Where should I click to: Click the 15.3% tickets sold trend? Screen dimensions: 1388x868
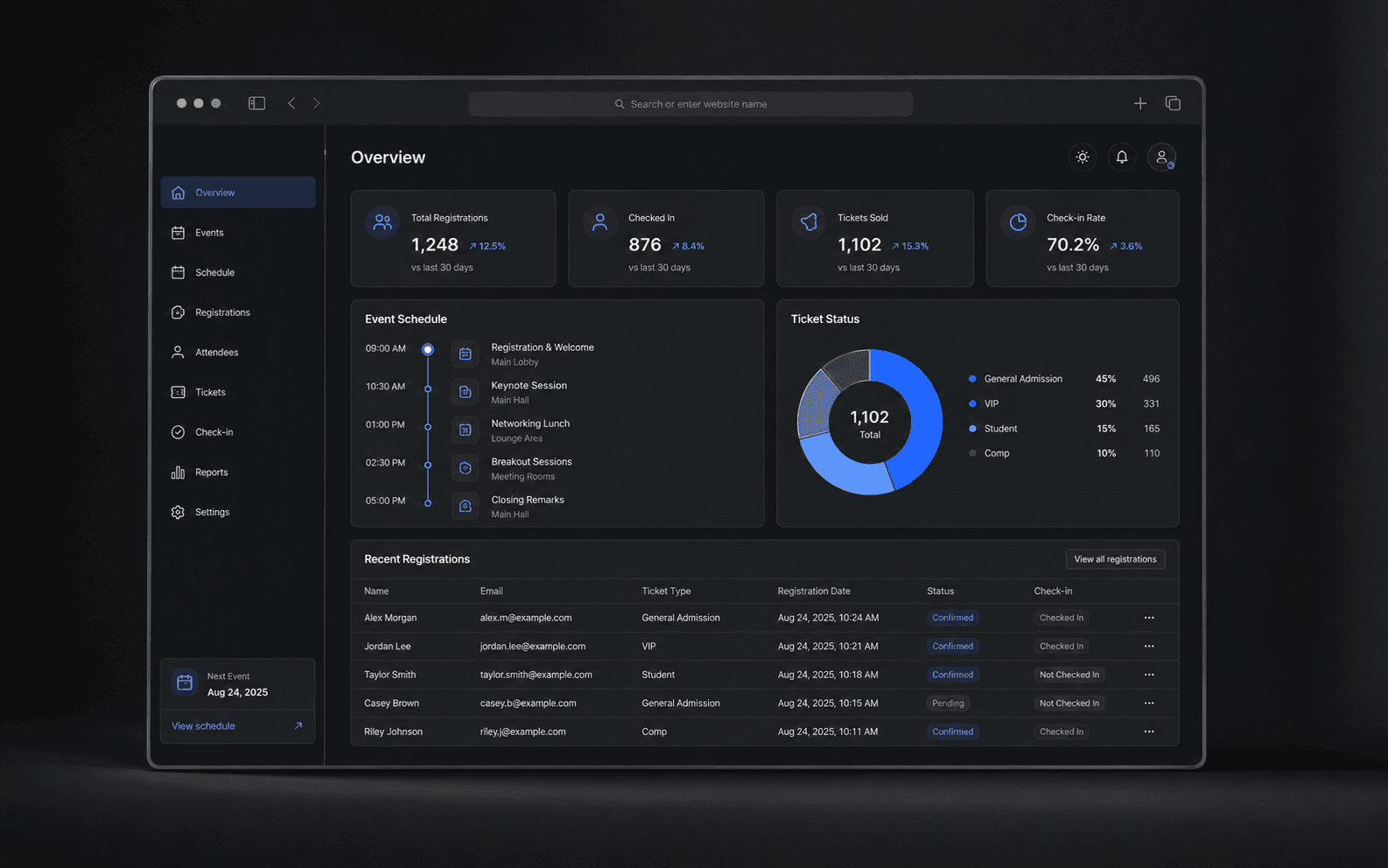[910, 247]
